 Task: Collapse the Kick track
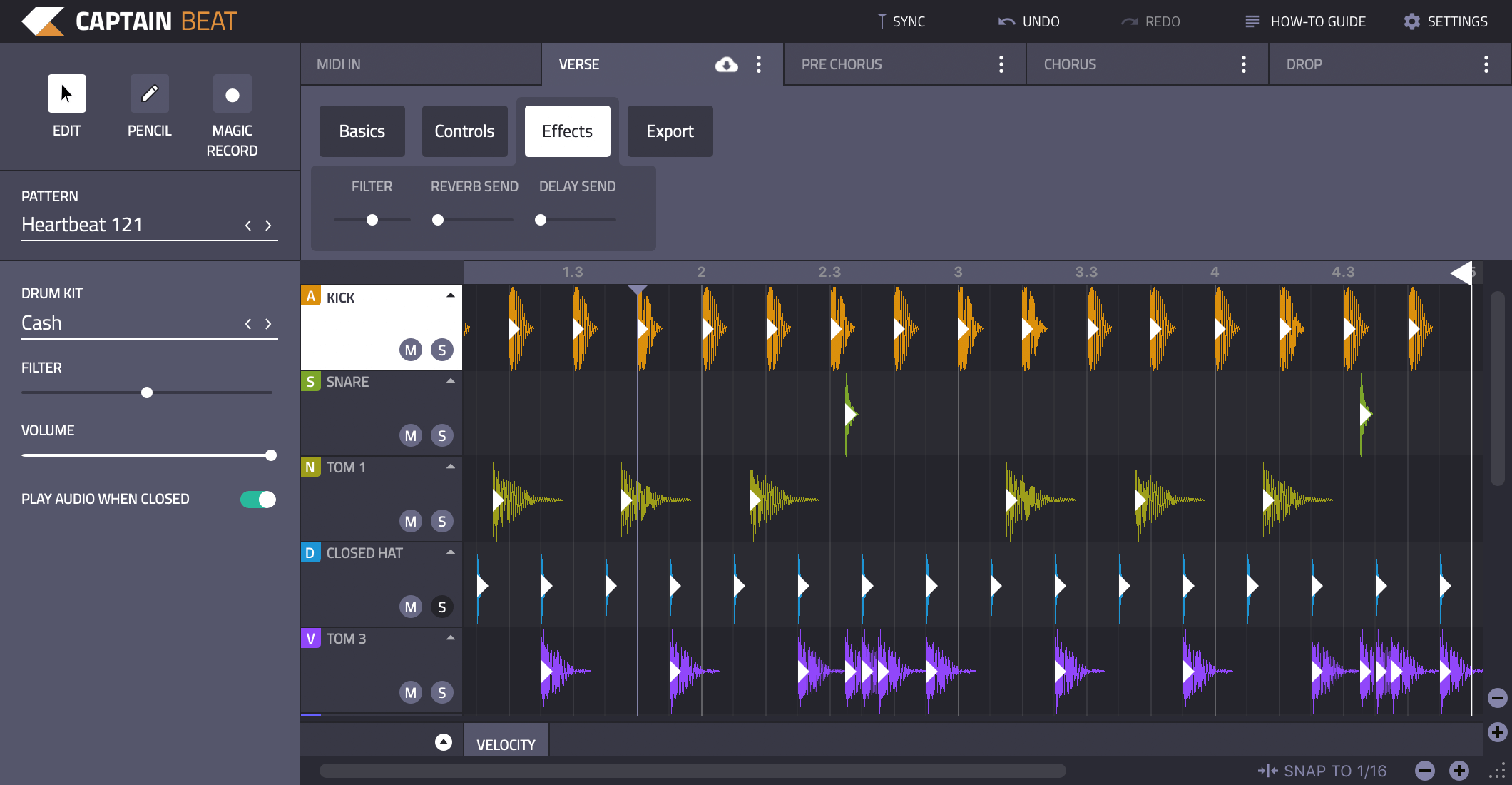450,293
